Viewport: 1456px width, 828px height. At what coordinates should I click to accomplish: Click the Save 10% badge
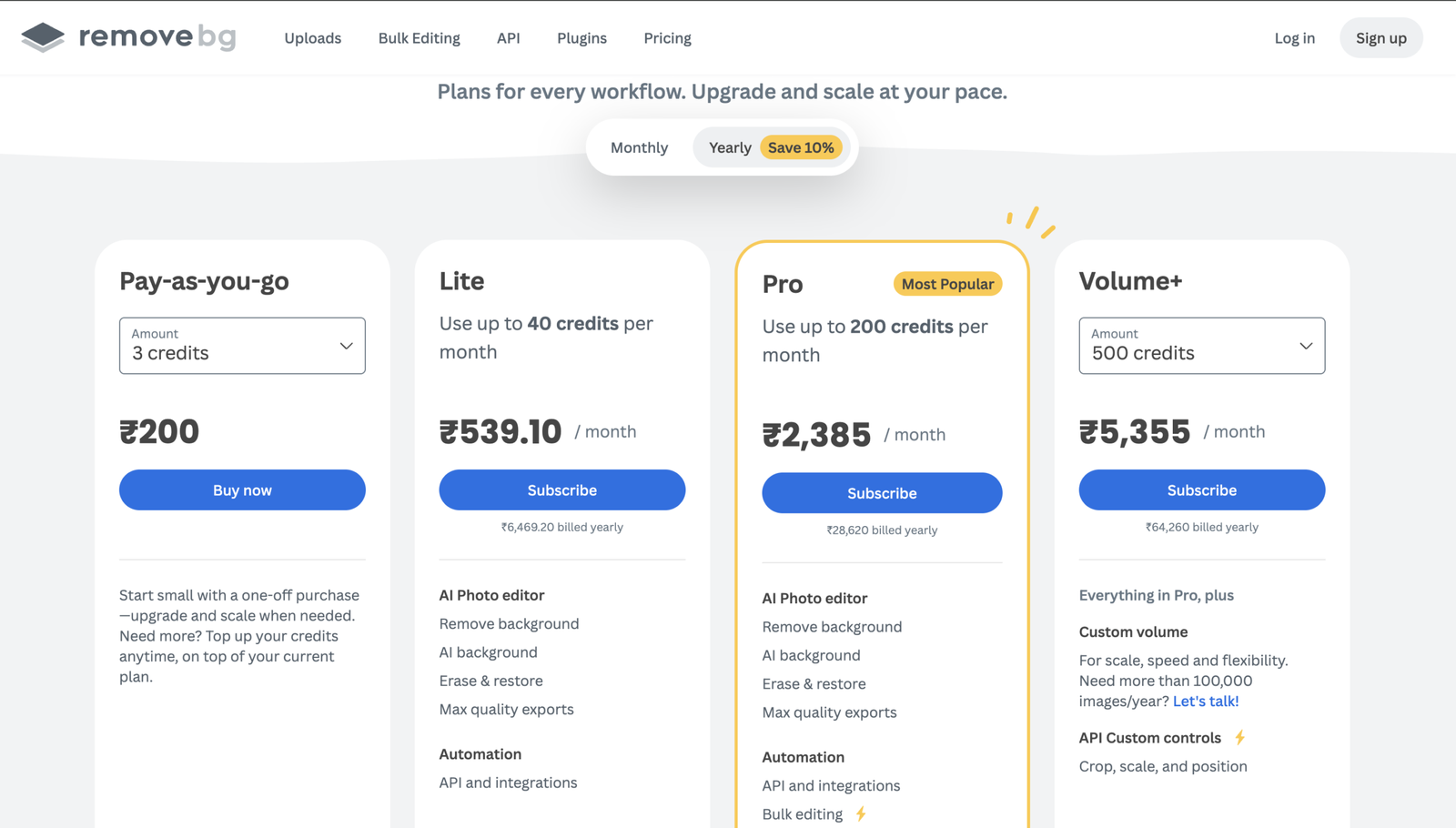801,147
